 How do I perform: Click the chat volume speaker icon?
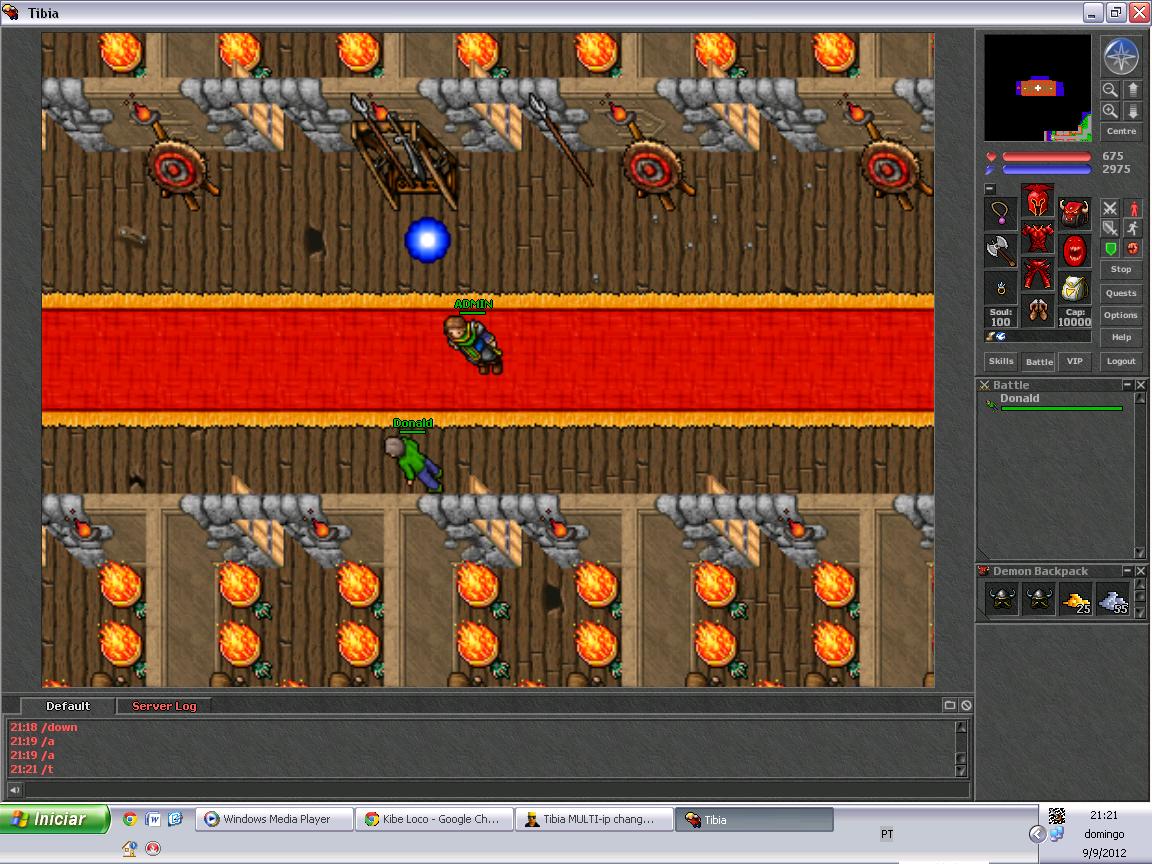15,790
